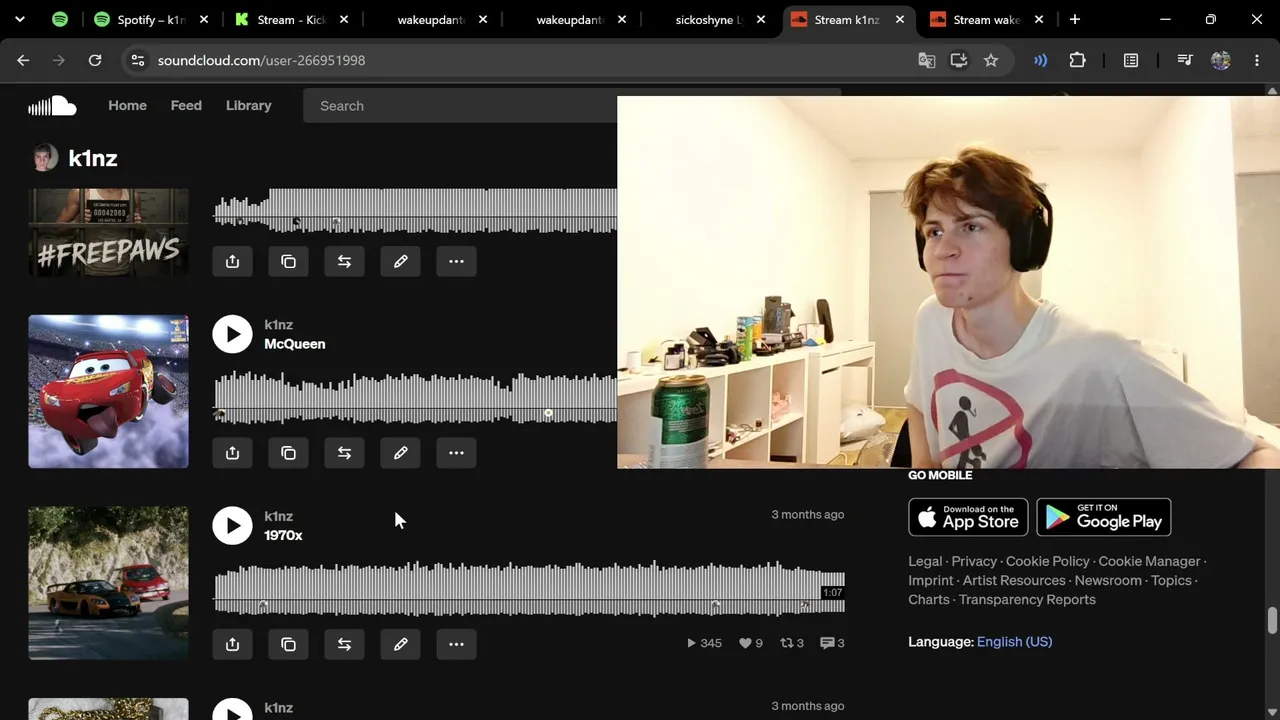Switch to the sickoshyne tab

(709, 19)
